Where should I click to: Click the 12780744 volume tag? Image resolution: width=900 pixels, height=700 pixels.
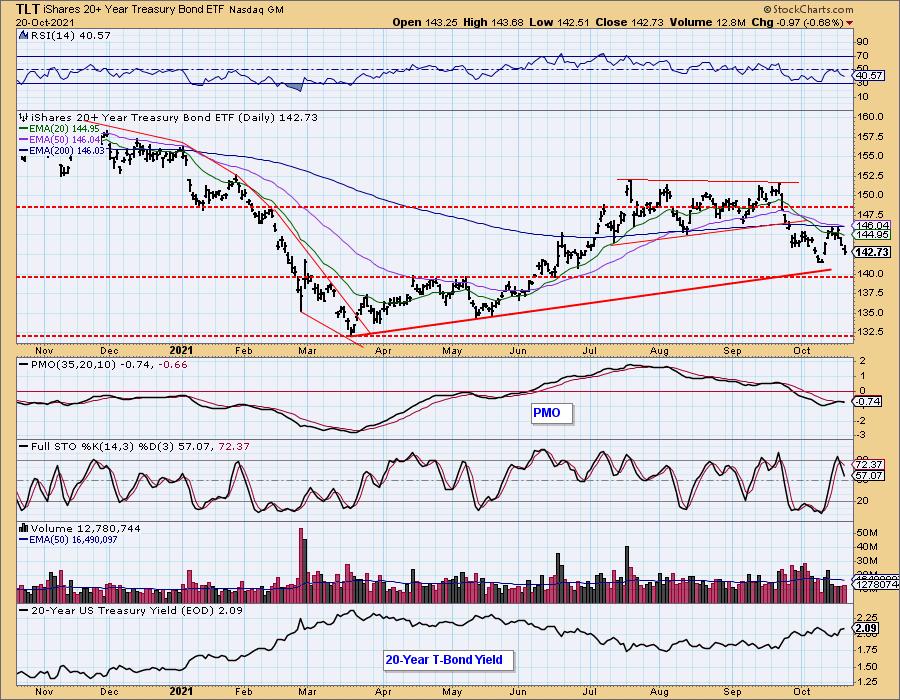[875, 584]
